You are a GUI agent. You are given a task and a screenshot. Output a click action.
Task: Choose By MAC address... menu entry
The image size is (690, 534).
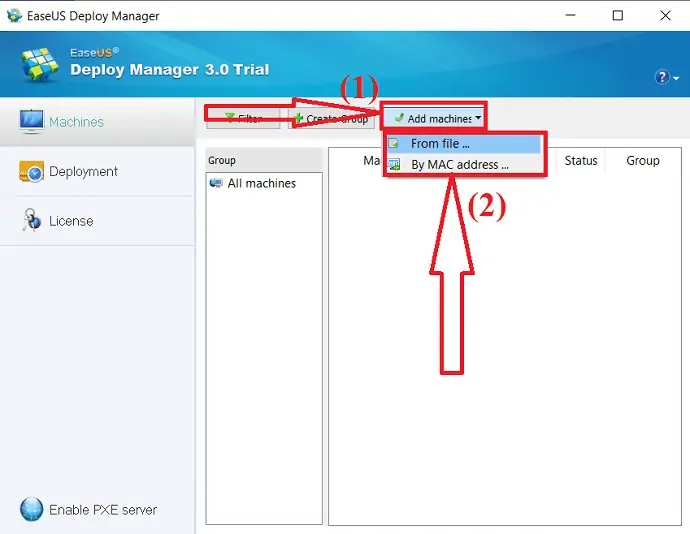(x=464, y=165)
